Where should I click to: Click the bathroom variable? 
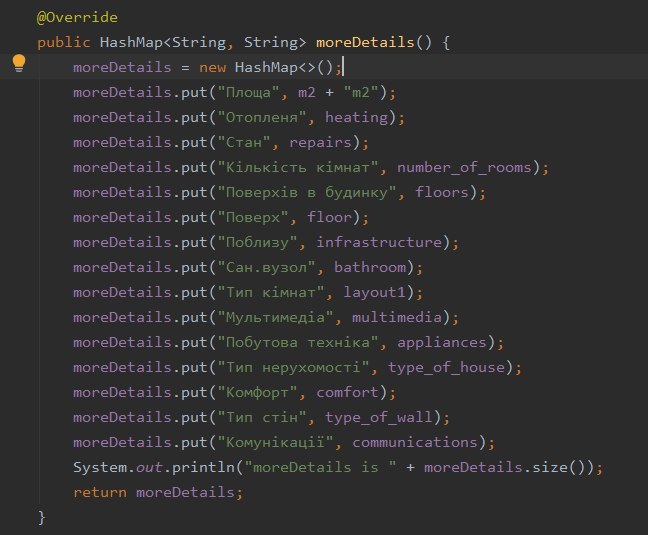(x=370, y=267)
